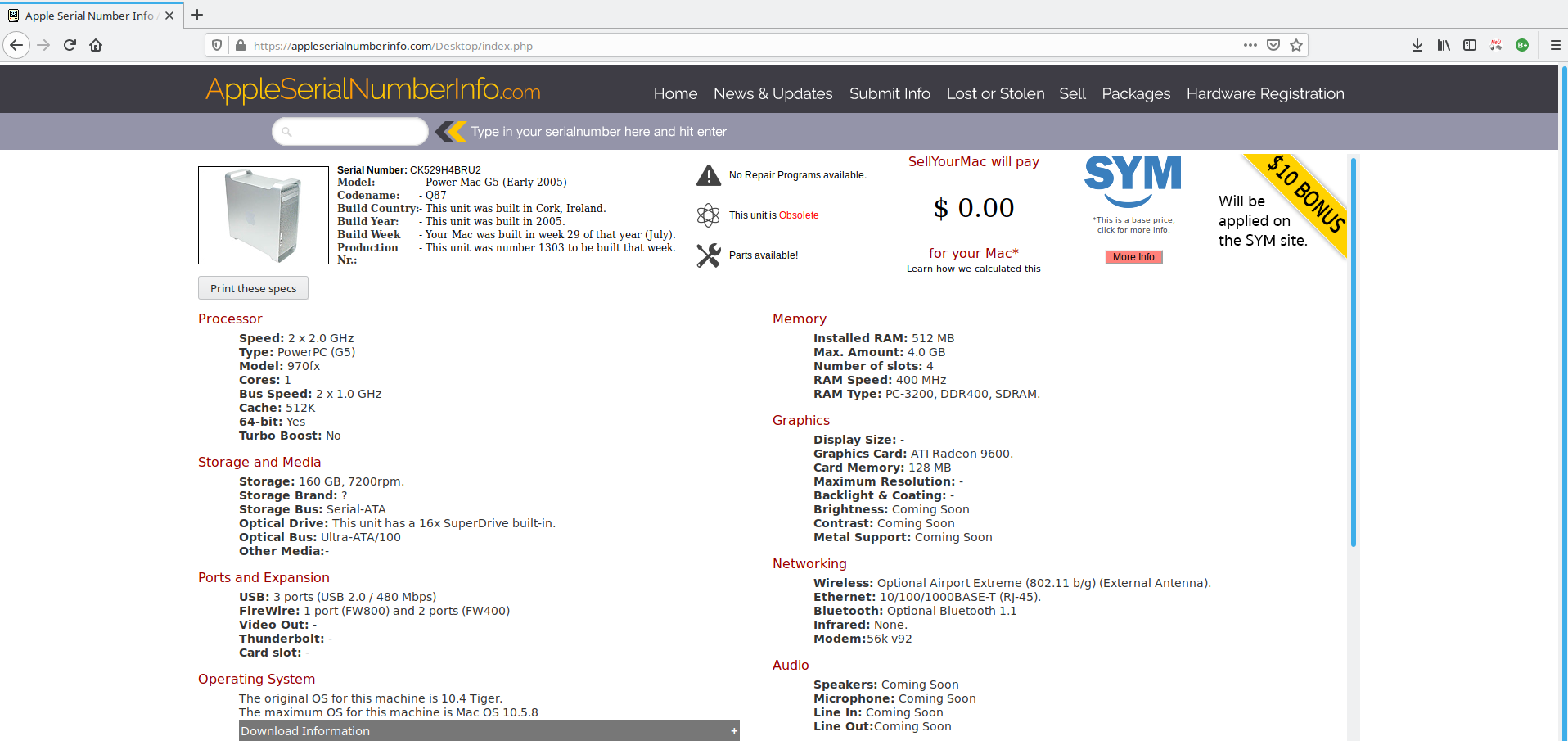Open the Parts available link
This screenshot has width=1568, height=741.
763,255
